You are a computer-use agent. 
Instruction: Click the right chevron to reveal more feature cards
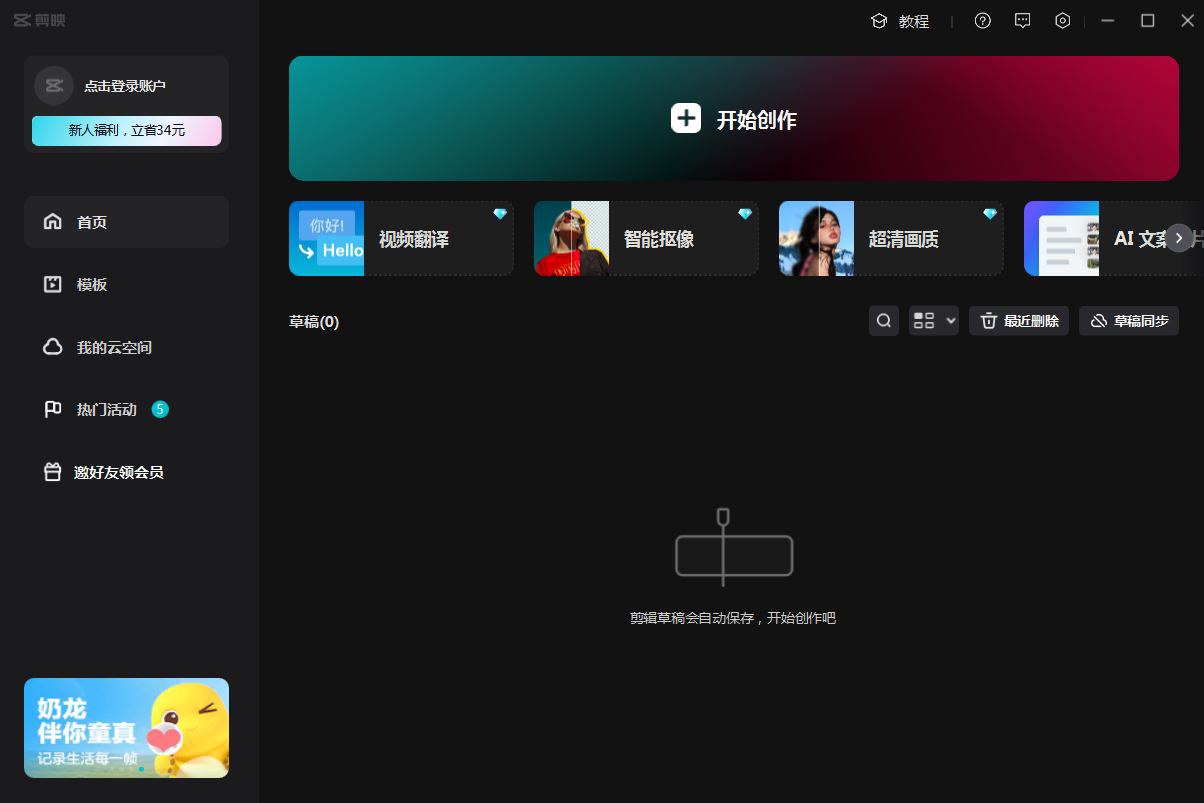point(1179,238)
